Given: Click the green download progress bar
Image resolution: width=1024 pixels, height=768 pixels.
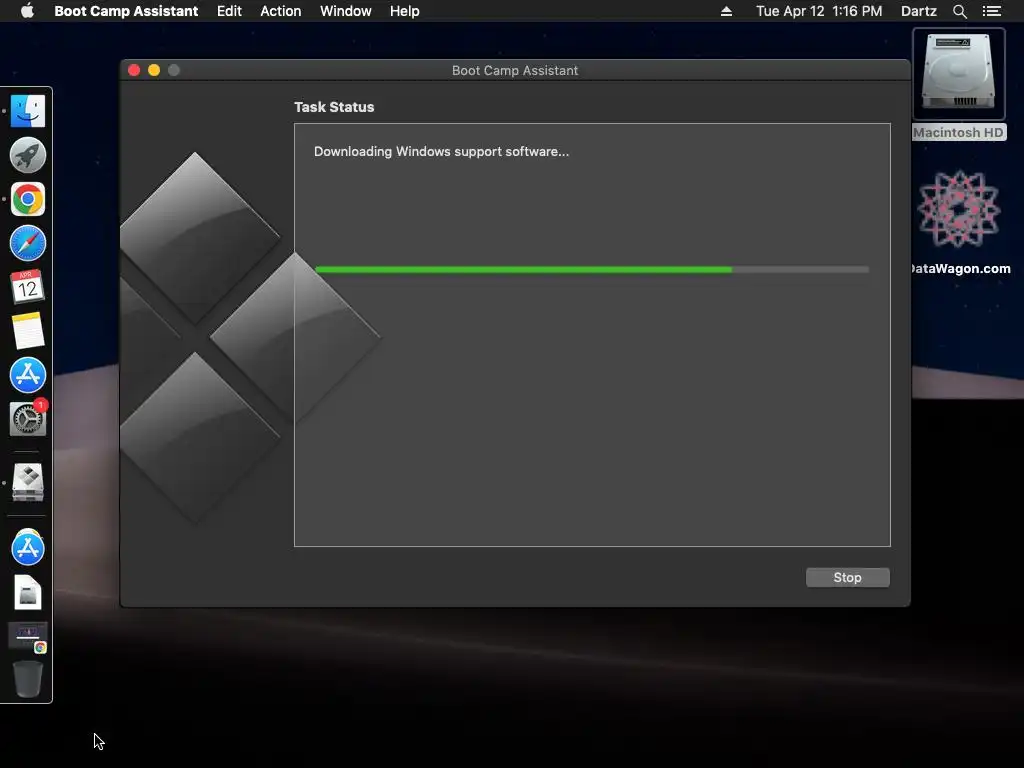Looking at the screenshot, I should click(592, 269).
